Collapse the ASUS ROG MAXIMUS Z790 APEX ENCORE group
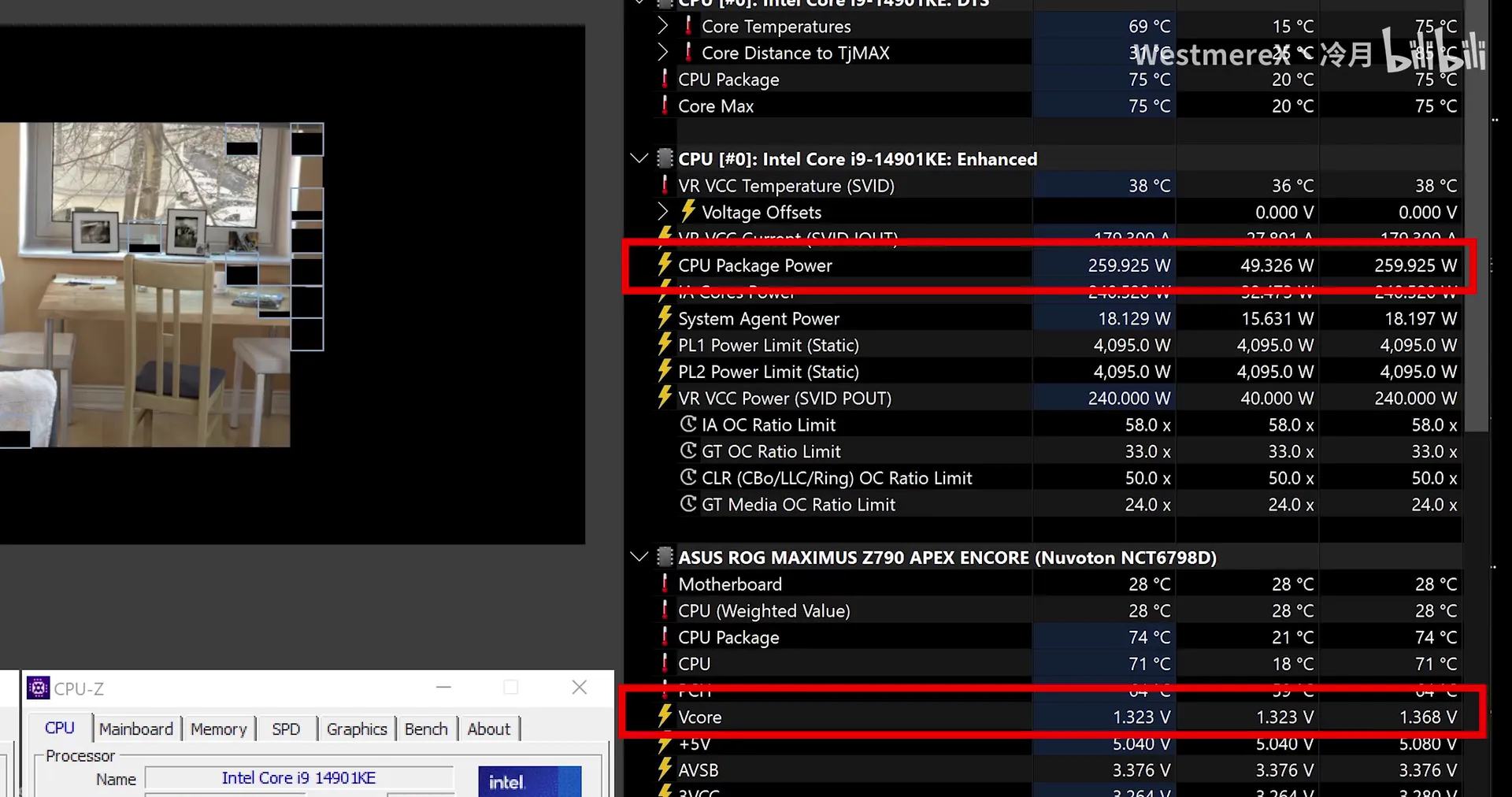The height and width of the screenshot is (797, 1512). pyautogui.click(x=639, y=557)
